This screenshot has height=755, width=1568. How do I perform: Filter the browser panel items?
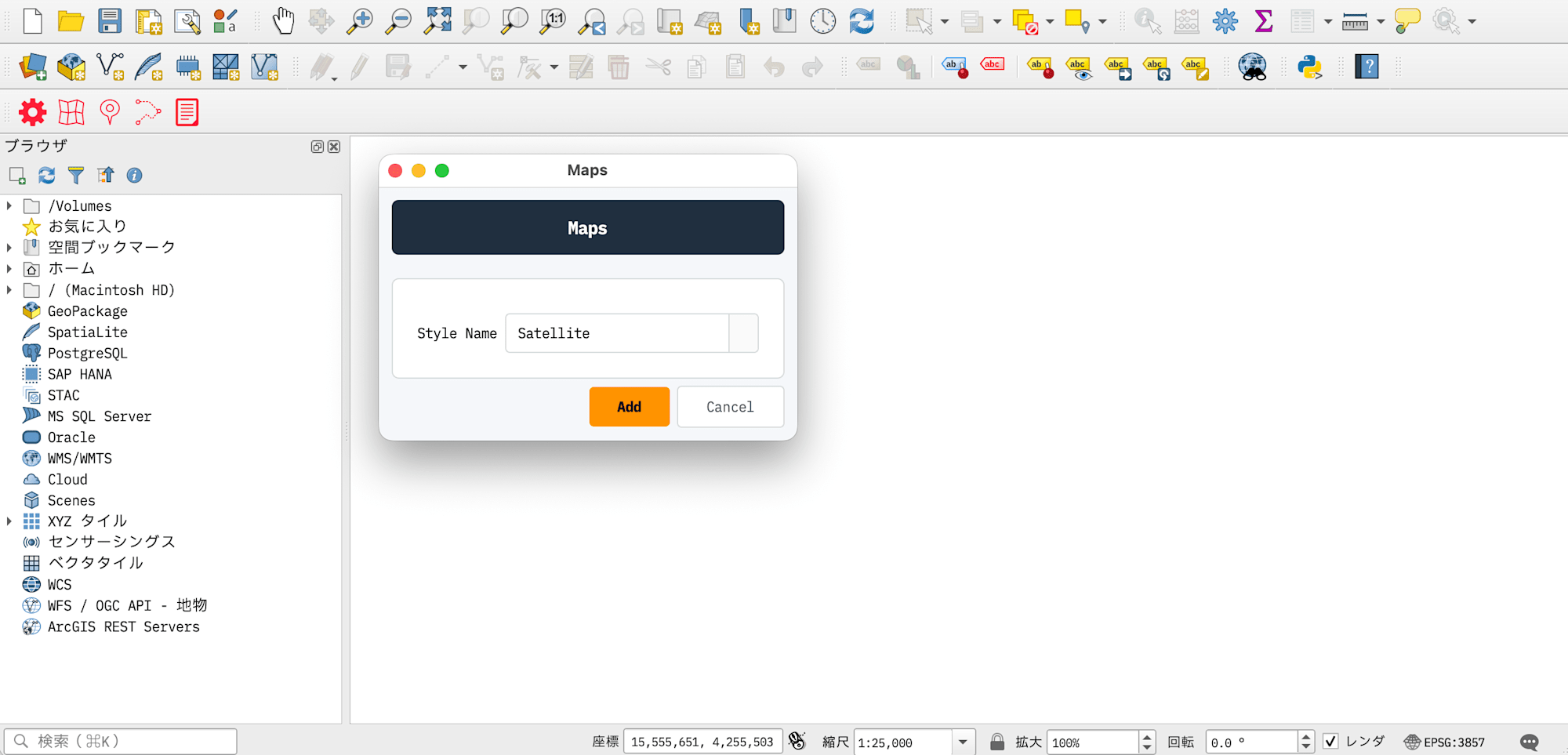76,176
